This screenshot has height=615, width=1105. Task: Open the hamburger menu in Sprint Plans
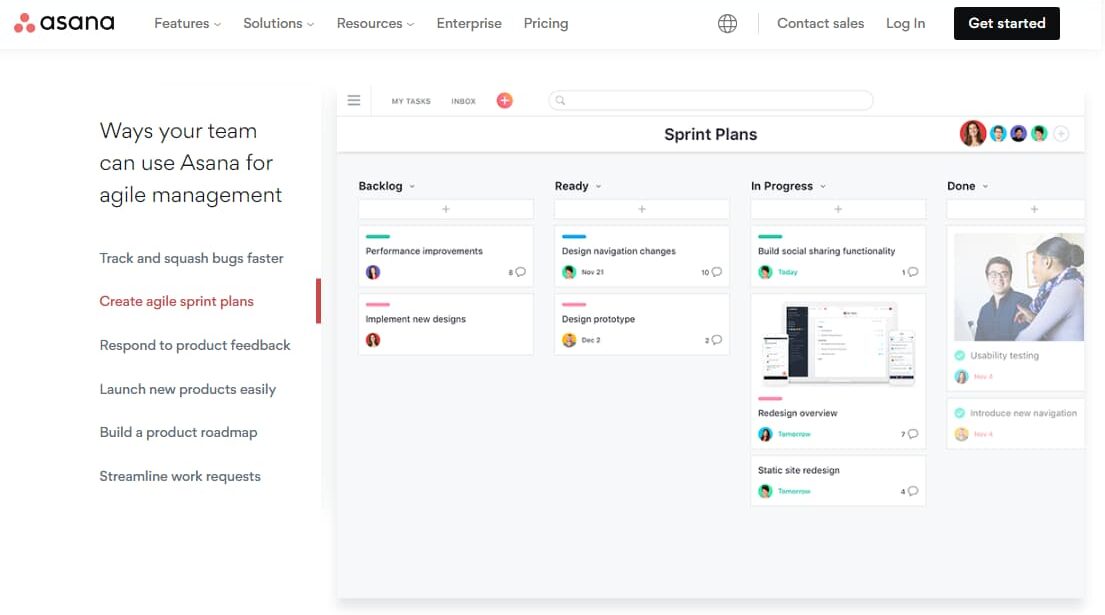click(354, 101)
